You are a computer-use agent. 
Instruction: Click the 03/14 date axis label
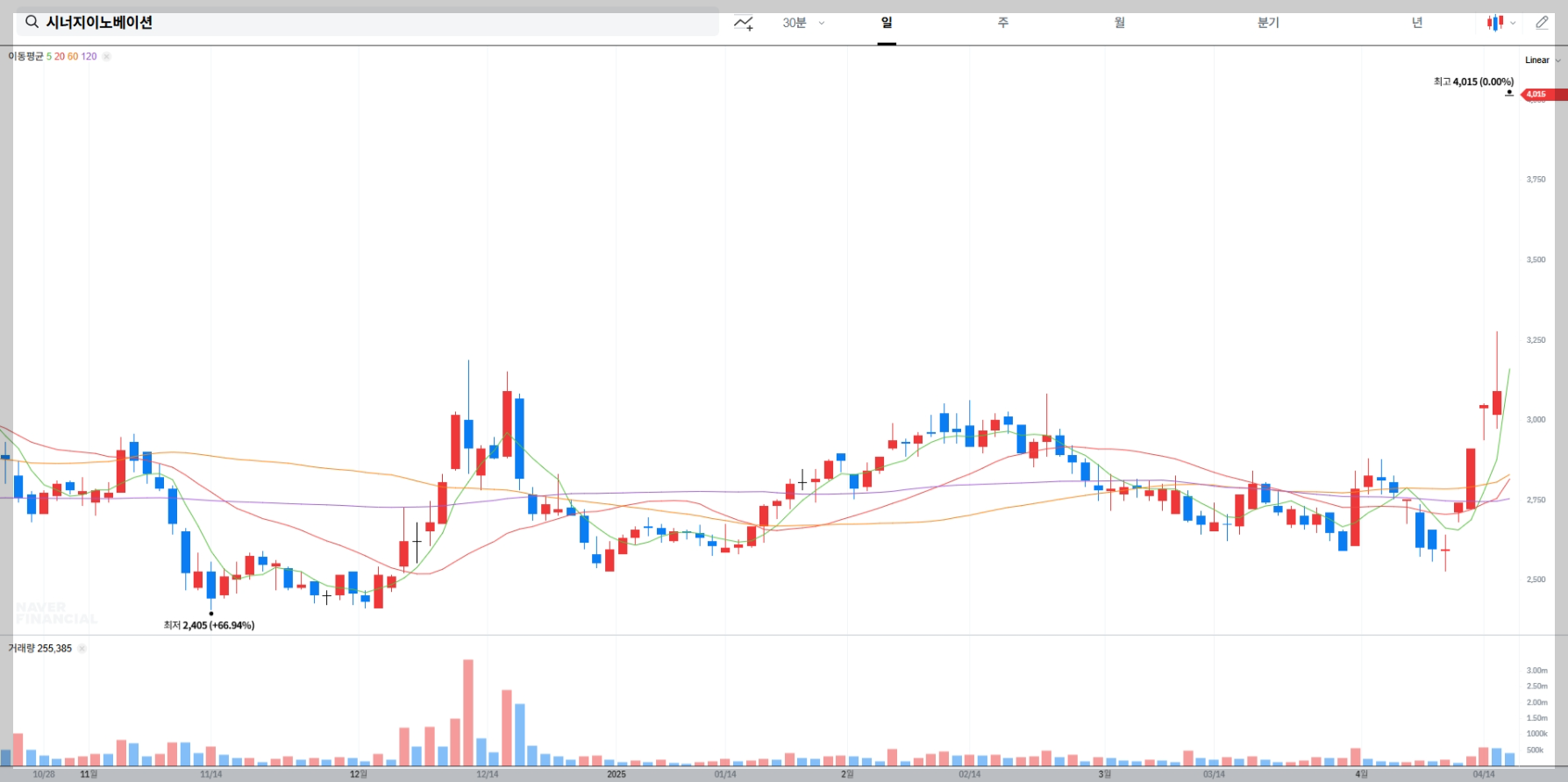click(x=1215, y=774)
